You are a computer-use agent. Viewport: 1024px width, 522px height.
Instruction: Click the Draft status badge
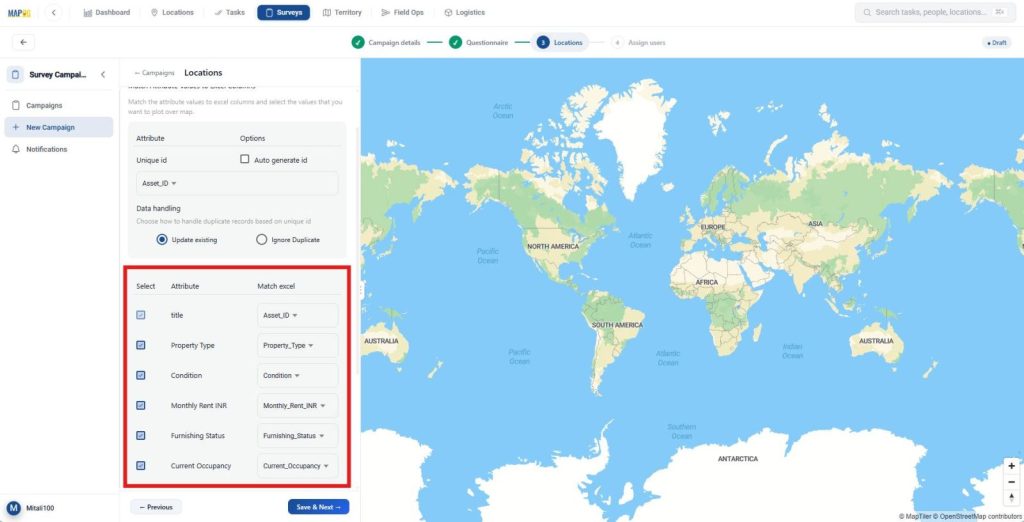(997, 42)
